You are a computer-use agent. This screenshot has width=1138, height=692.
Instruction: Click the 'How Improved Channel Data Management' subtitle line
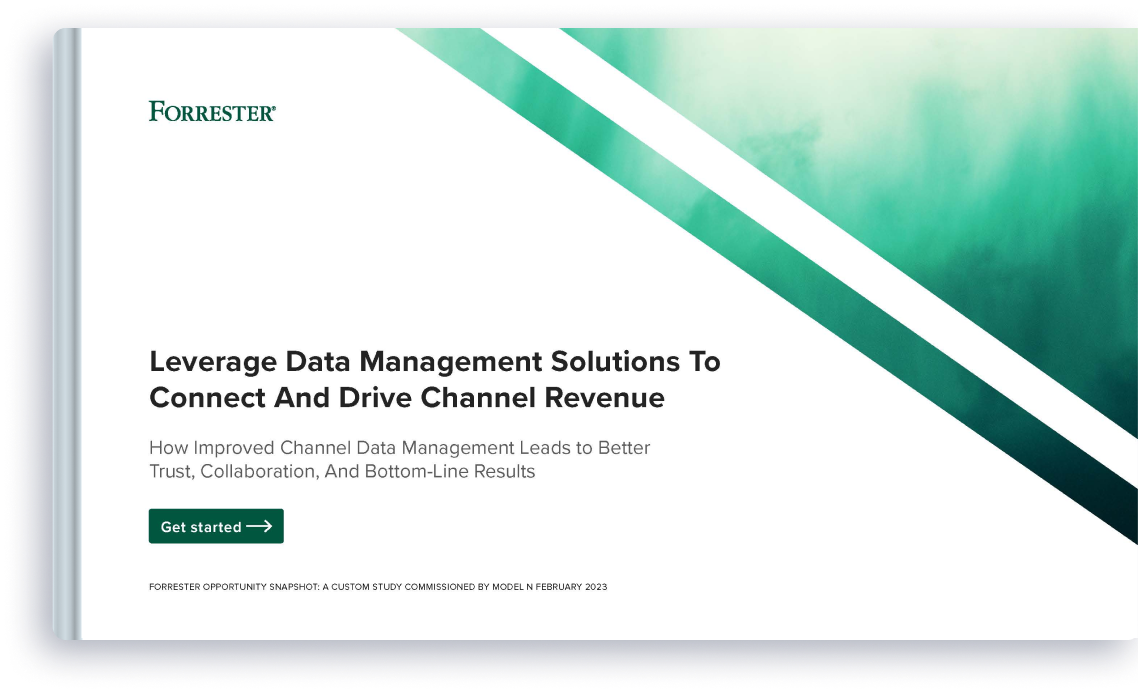(x=399, y=447)
